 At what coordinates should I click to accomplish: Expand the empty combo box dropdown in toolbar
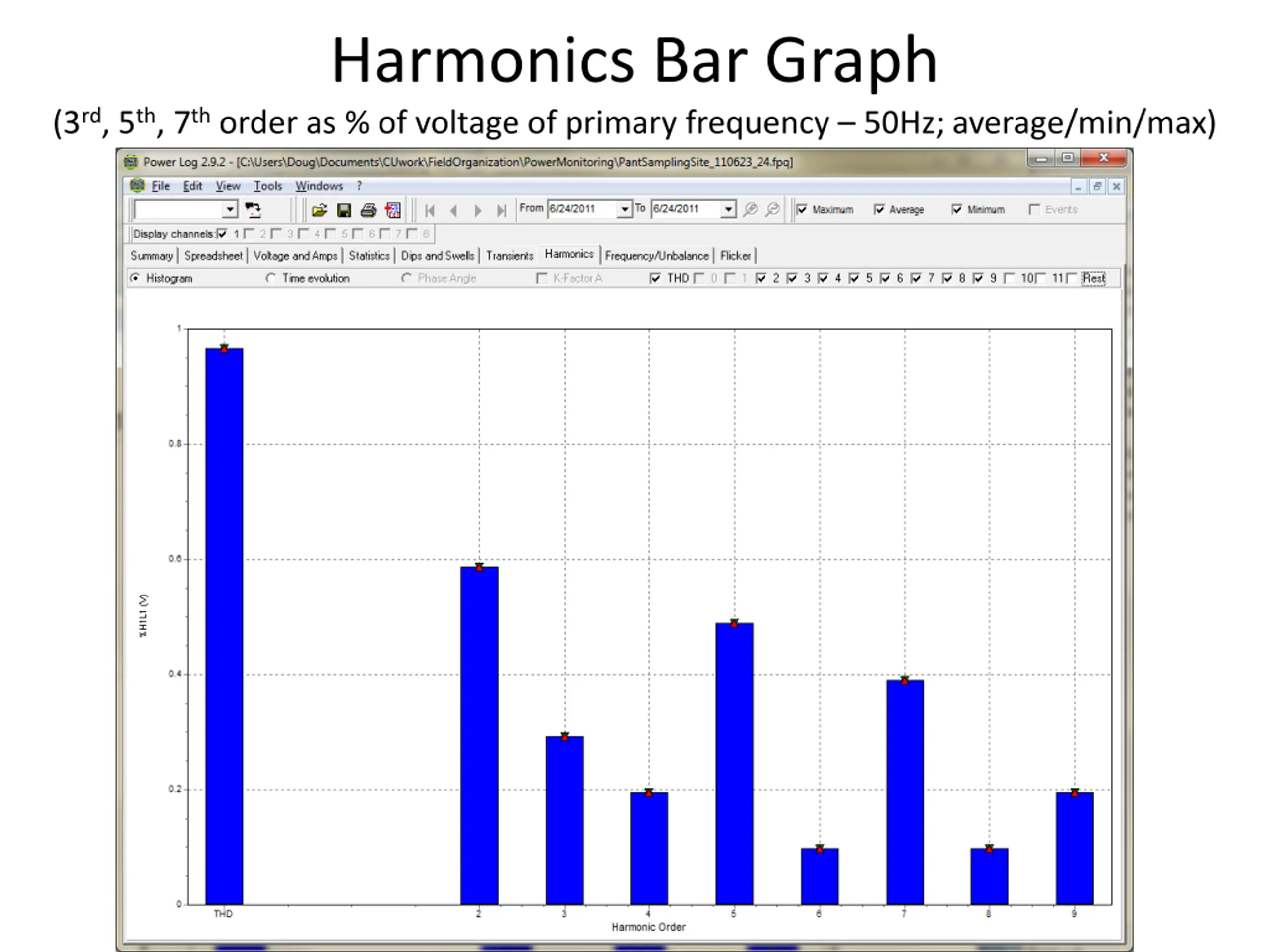tap(230, 209)
